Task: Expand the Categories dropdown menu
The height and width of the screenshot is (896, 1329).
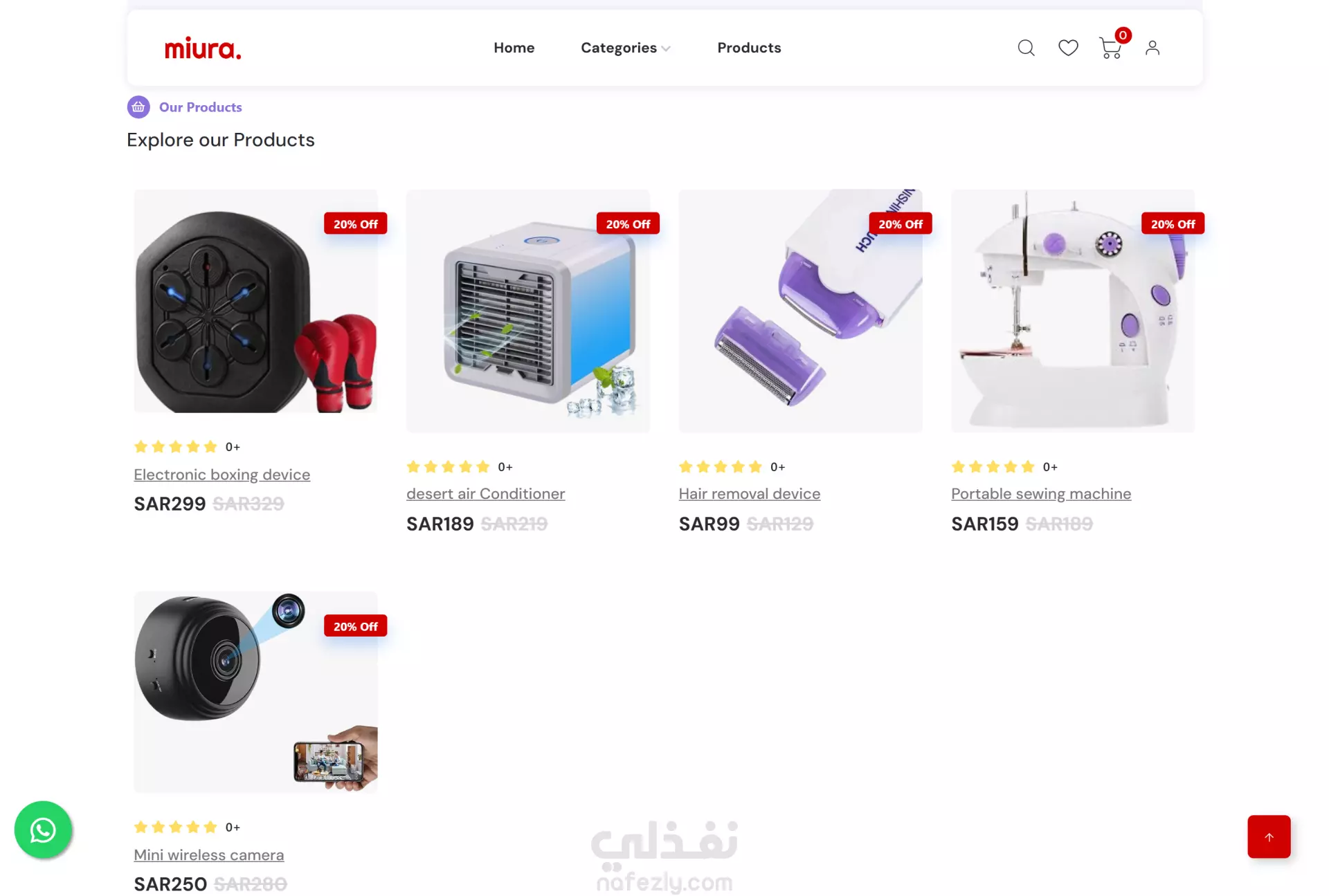Action: click(x=626, y=48)
